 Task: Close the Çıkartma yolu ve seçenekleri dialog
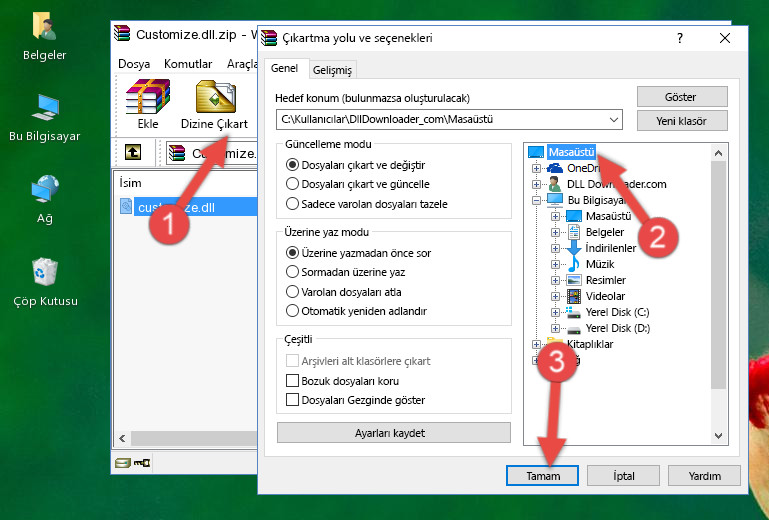click(725, 38)
